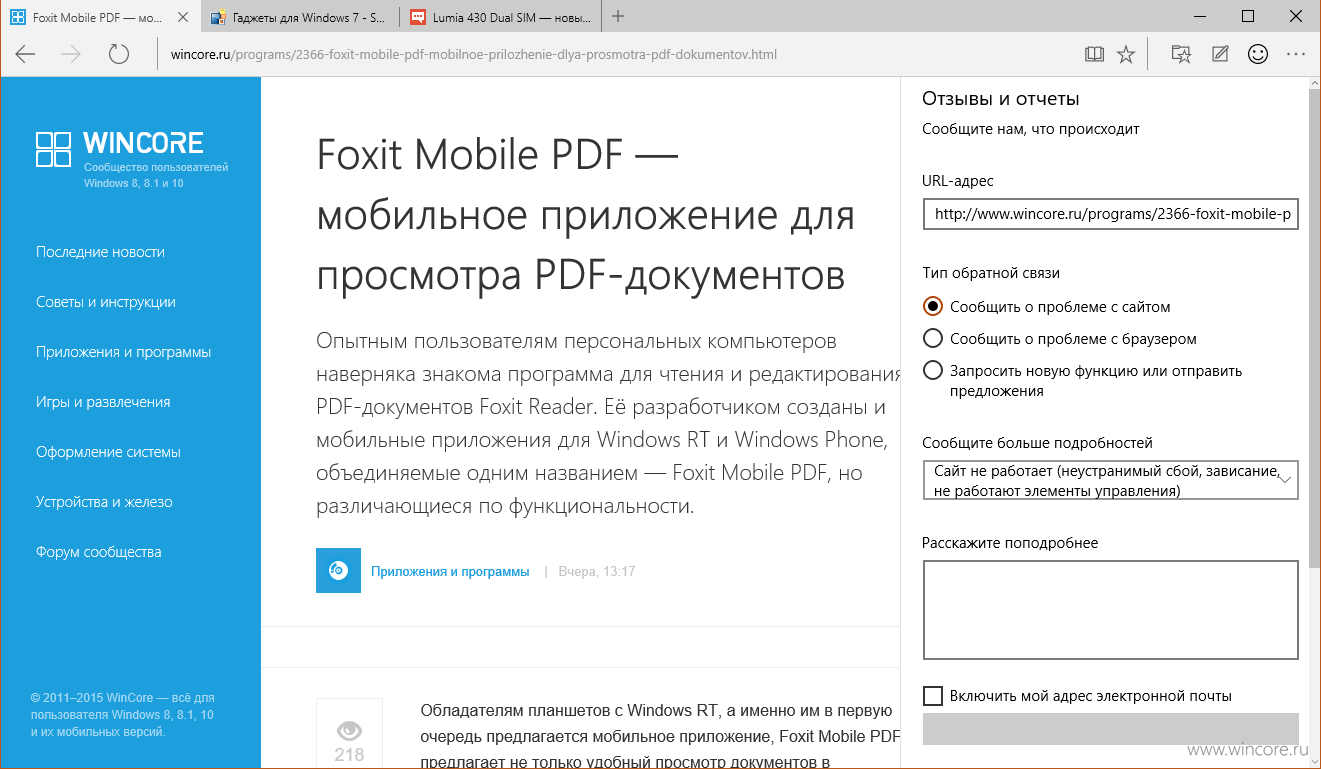
Task: Click feedback panel vertical scrollbar
Action: tap(1313, 330)
